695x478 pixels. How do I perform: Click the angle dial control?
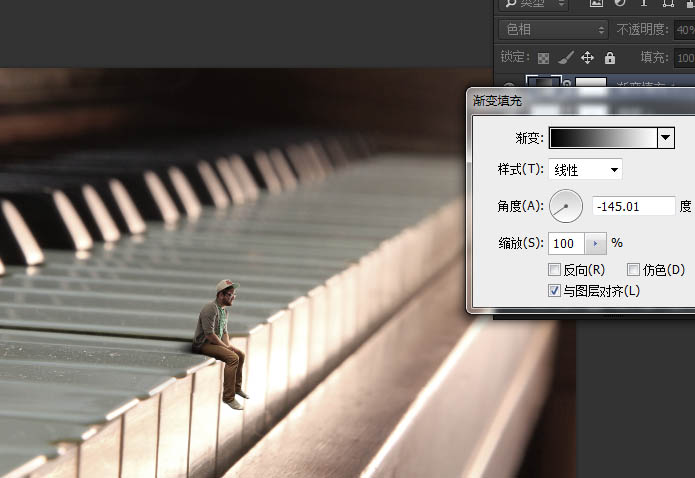pyautogui.click(x=566, y=206)
